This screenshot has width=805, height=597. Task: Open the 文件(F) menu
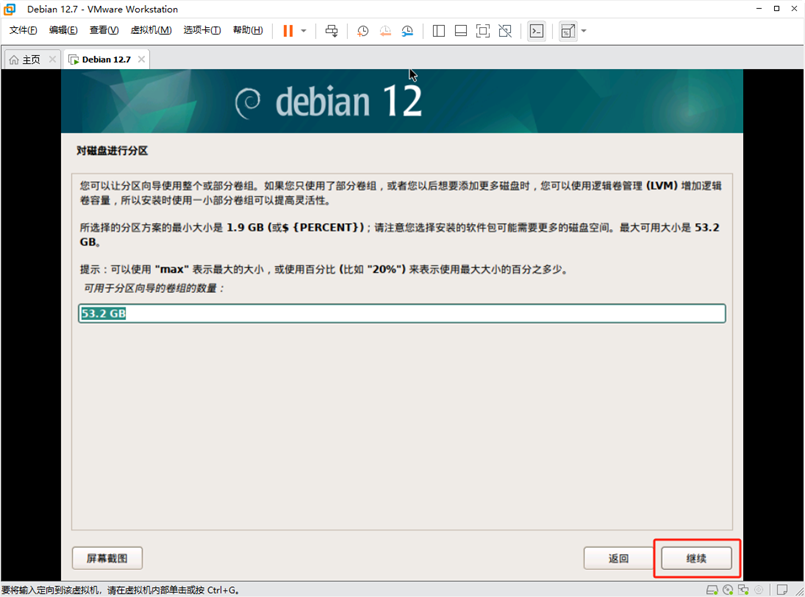(x=23, y=30)
